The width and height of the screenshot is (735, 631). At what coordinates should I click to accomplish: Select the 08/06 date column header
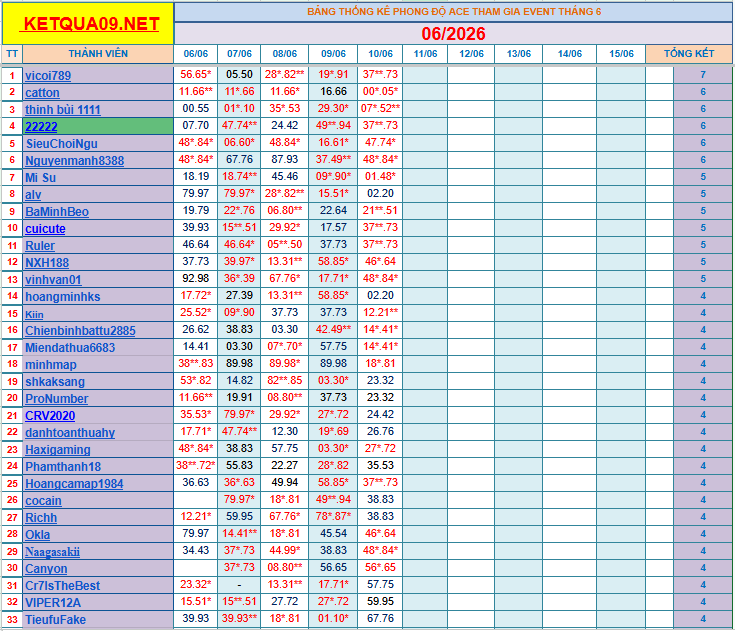(285, 53)
